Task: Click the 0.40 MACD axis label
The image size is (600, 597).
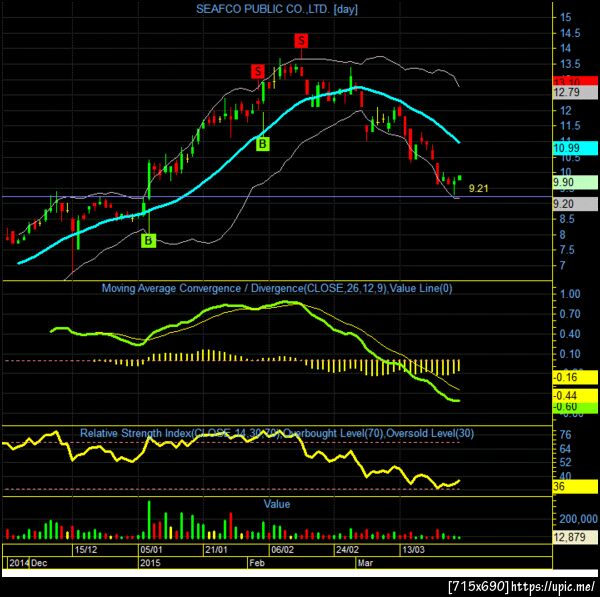Action: pos(570,334)
